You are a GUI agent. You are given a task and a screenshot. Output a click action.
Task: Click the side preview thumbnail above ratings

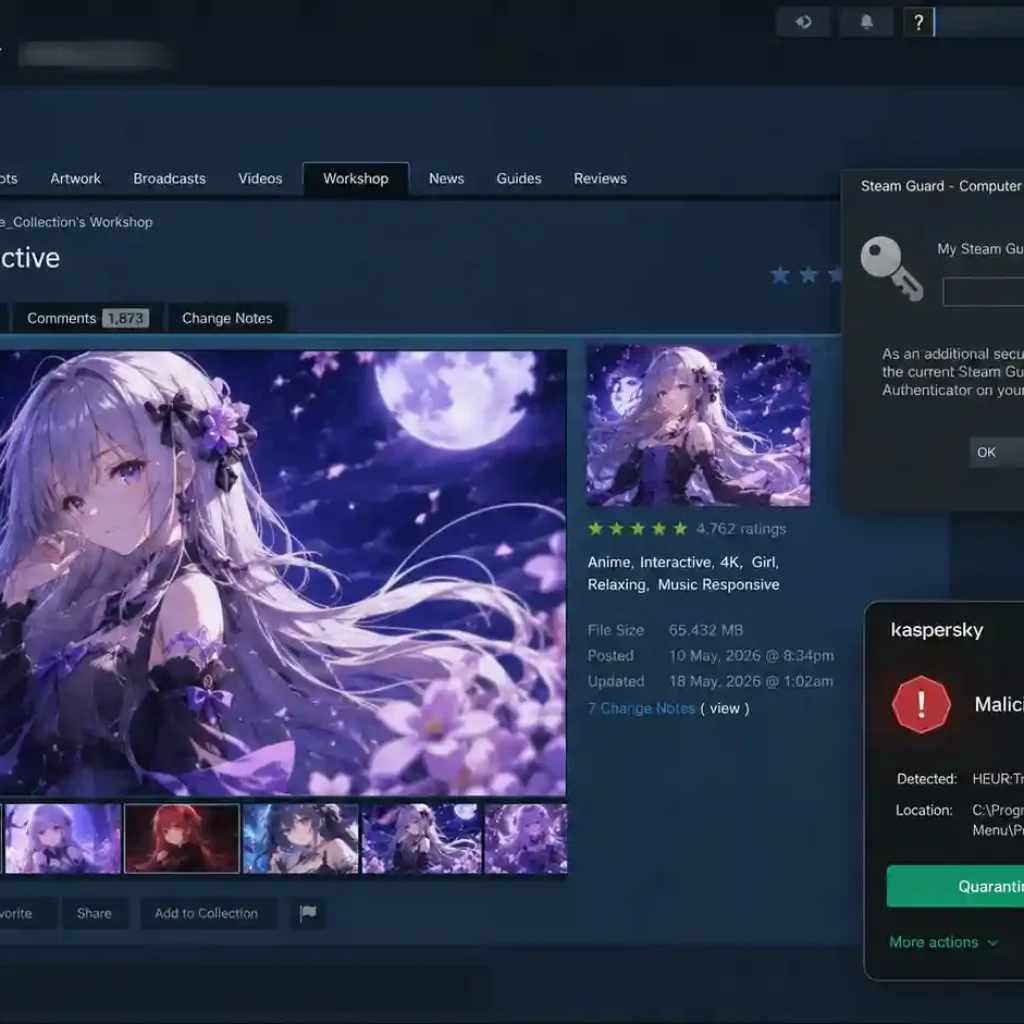coord(698,425)
